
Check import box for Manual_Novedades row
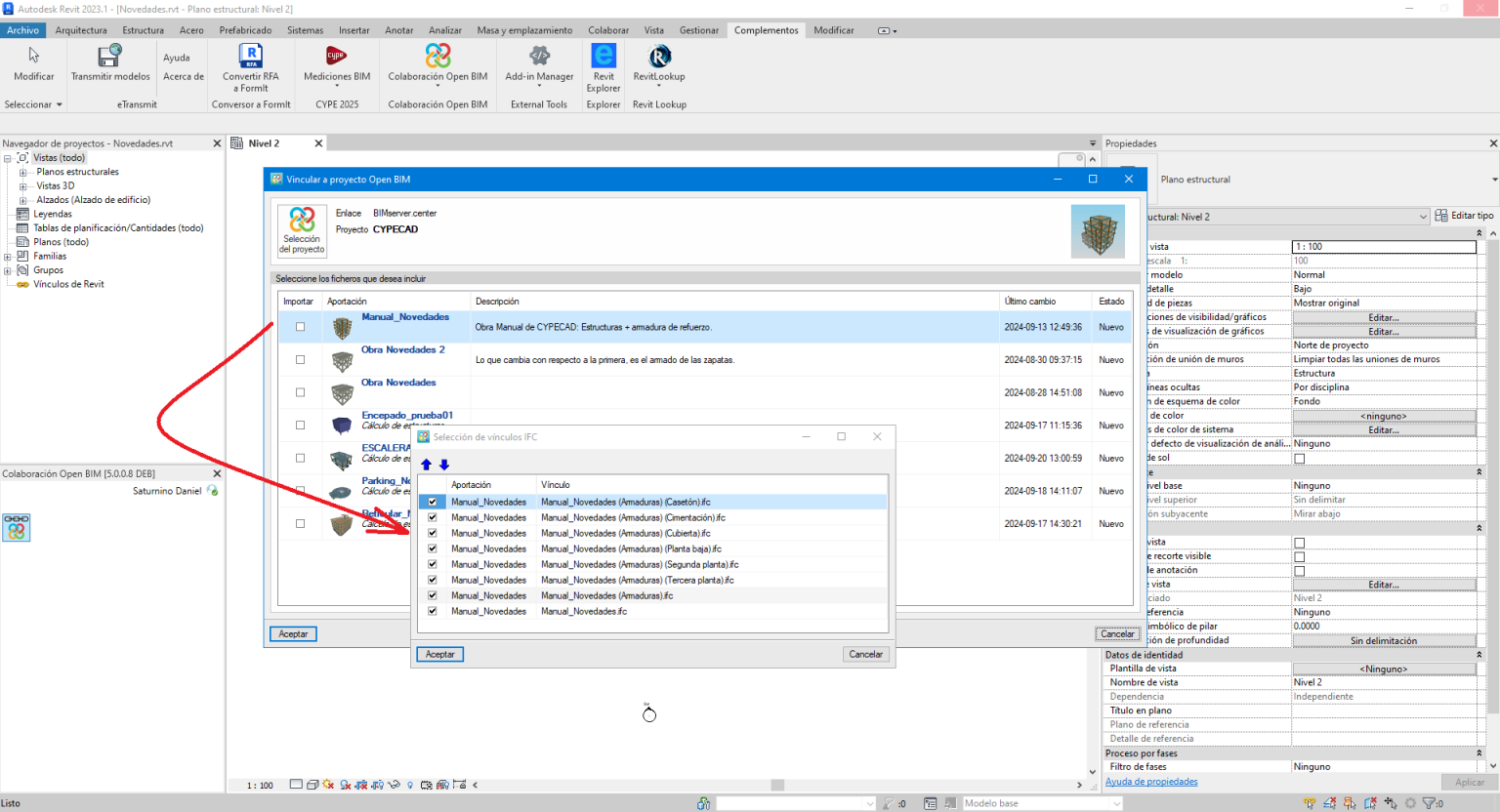[301, 327]
